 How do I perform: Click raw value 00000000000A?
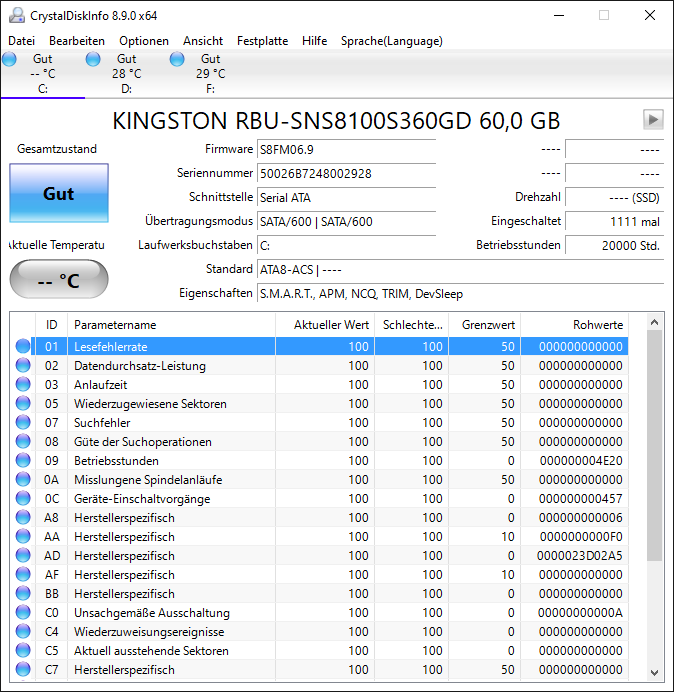[580, 613]
